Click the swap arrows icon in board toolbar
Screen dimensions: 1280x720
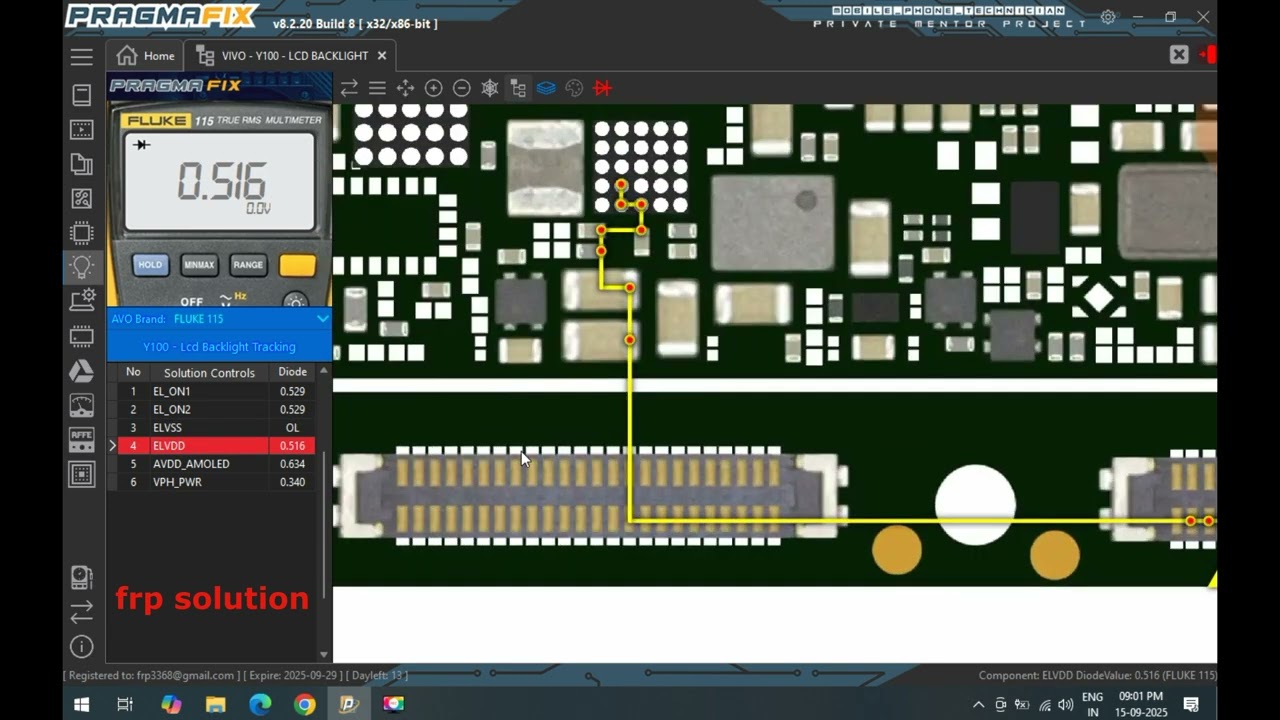point(349,88)
